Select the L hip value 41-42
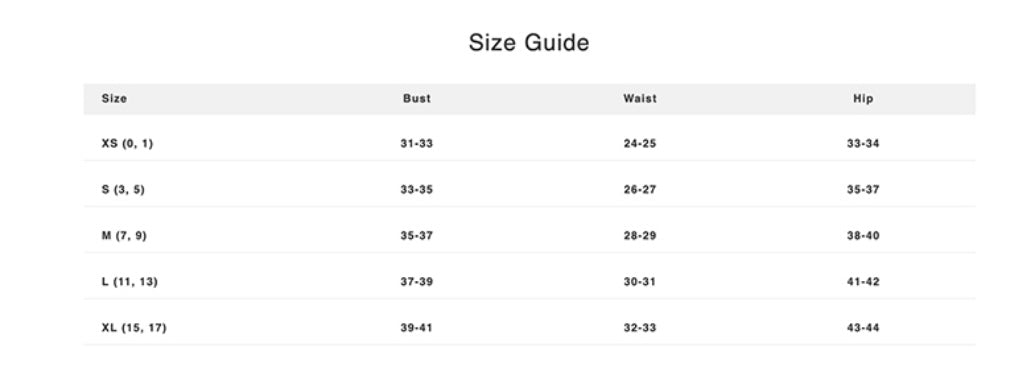This screenshot has width=1032, height=370. point(863,282)
